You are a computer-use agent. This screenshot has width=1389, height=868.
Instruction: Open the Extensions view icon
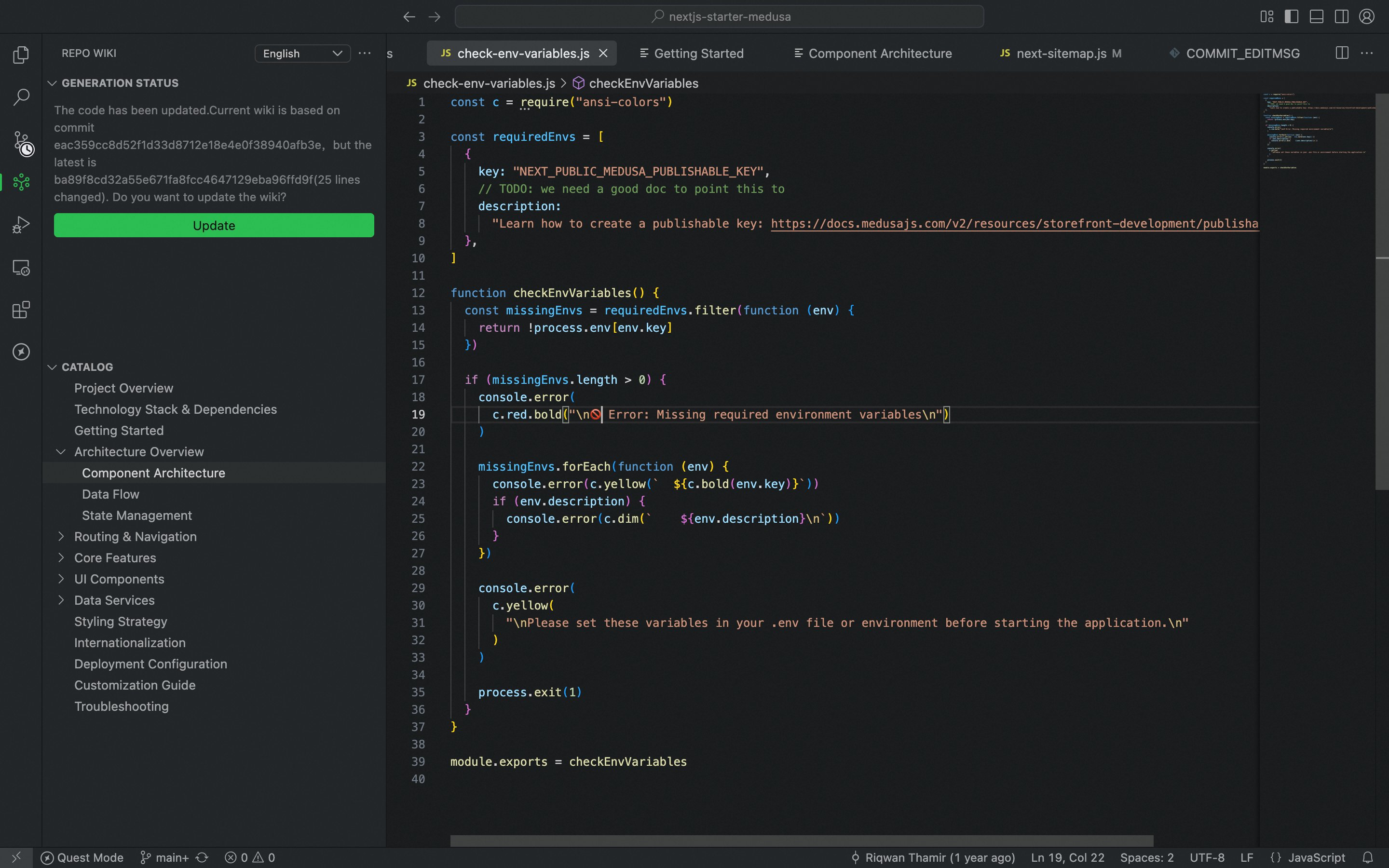pos(21,310)
